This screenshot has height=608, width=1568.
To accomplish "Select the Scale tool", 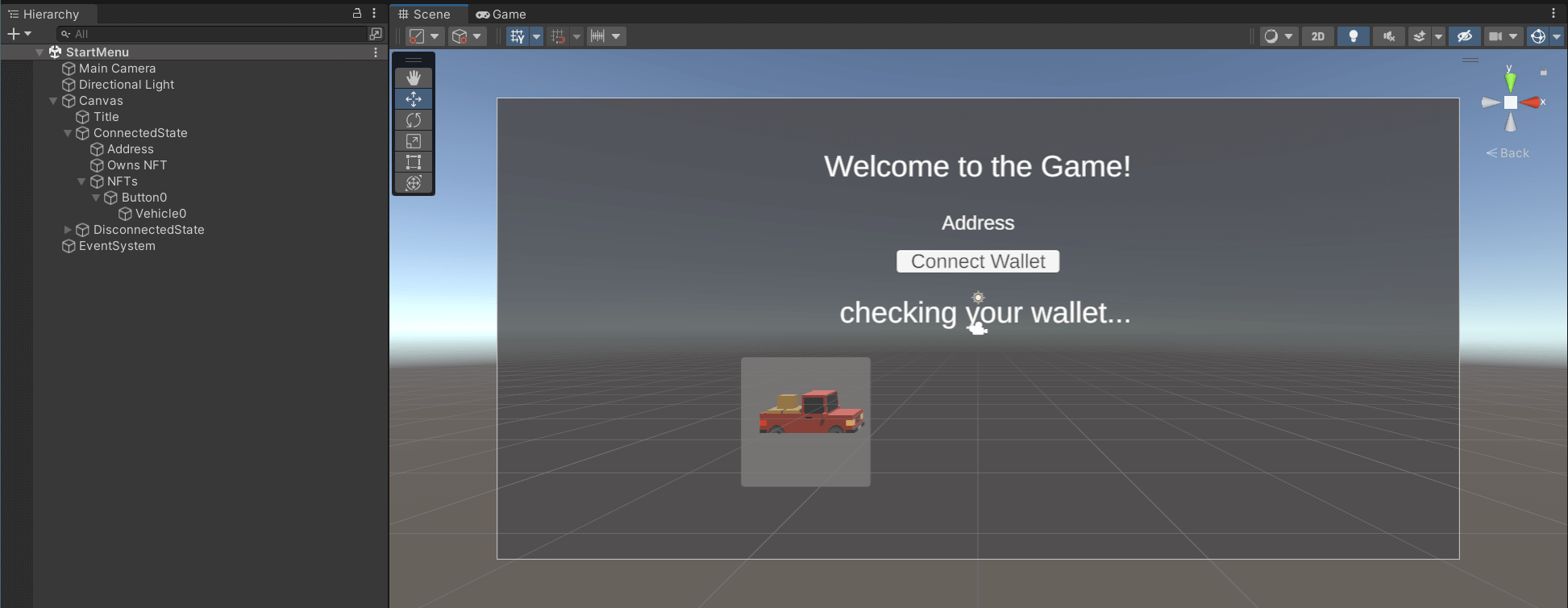I will click(x=414, y=140).
